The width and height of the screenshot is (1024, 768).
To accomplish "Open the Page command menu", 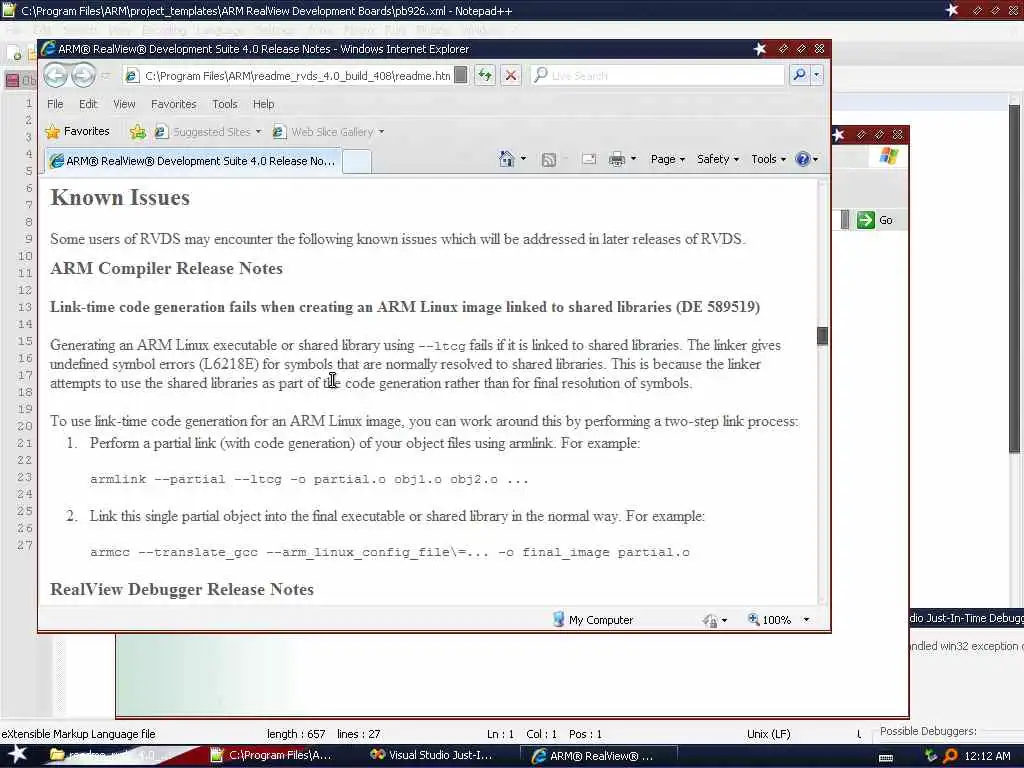I will [667, 159].
